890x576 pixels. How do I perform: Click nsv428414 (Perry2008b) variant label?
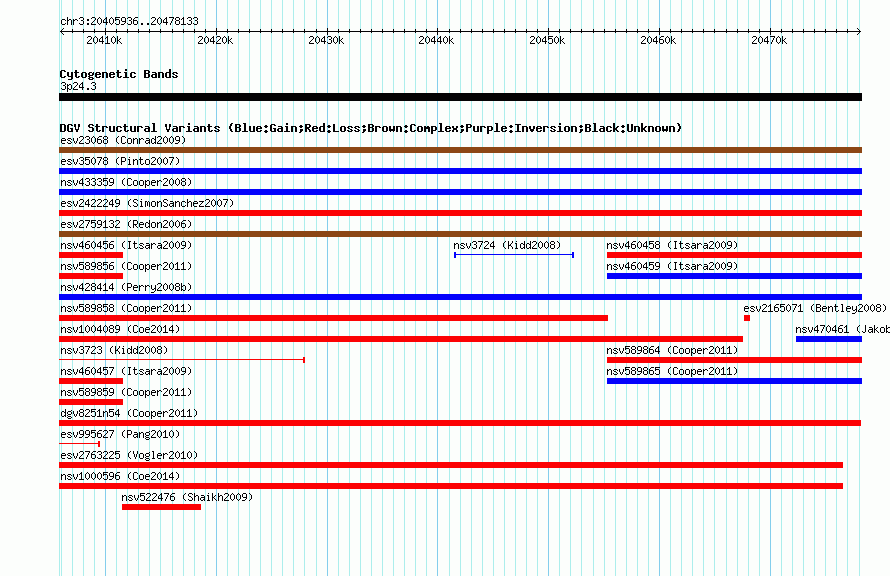point(126,287)
